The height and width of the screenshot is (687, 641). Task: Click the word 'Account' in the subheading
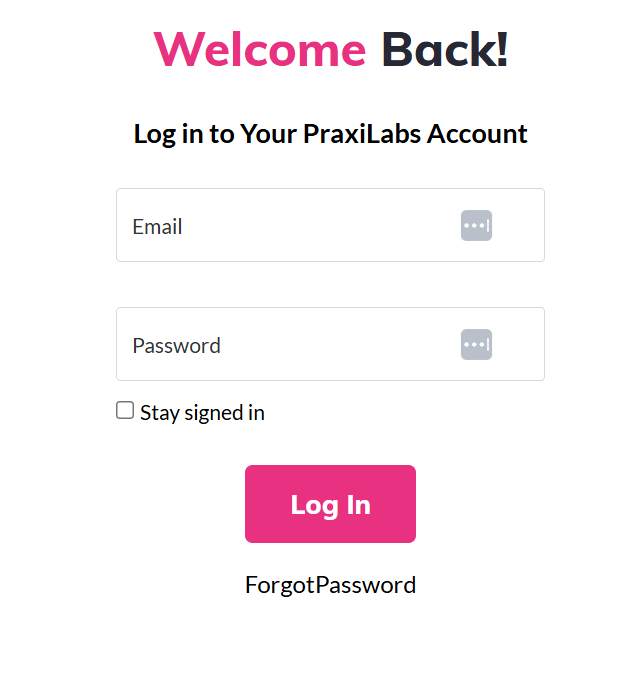[477, 134]
